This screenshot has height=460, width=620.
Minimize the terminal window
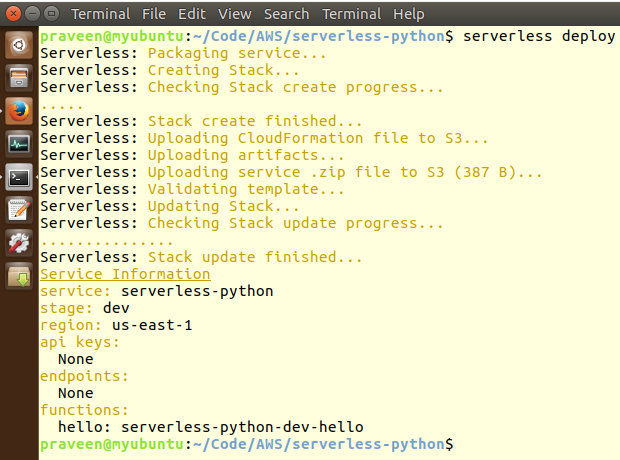tap(32, 14)
